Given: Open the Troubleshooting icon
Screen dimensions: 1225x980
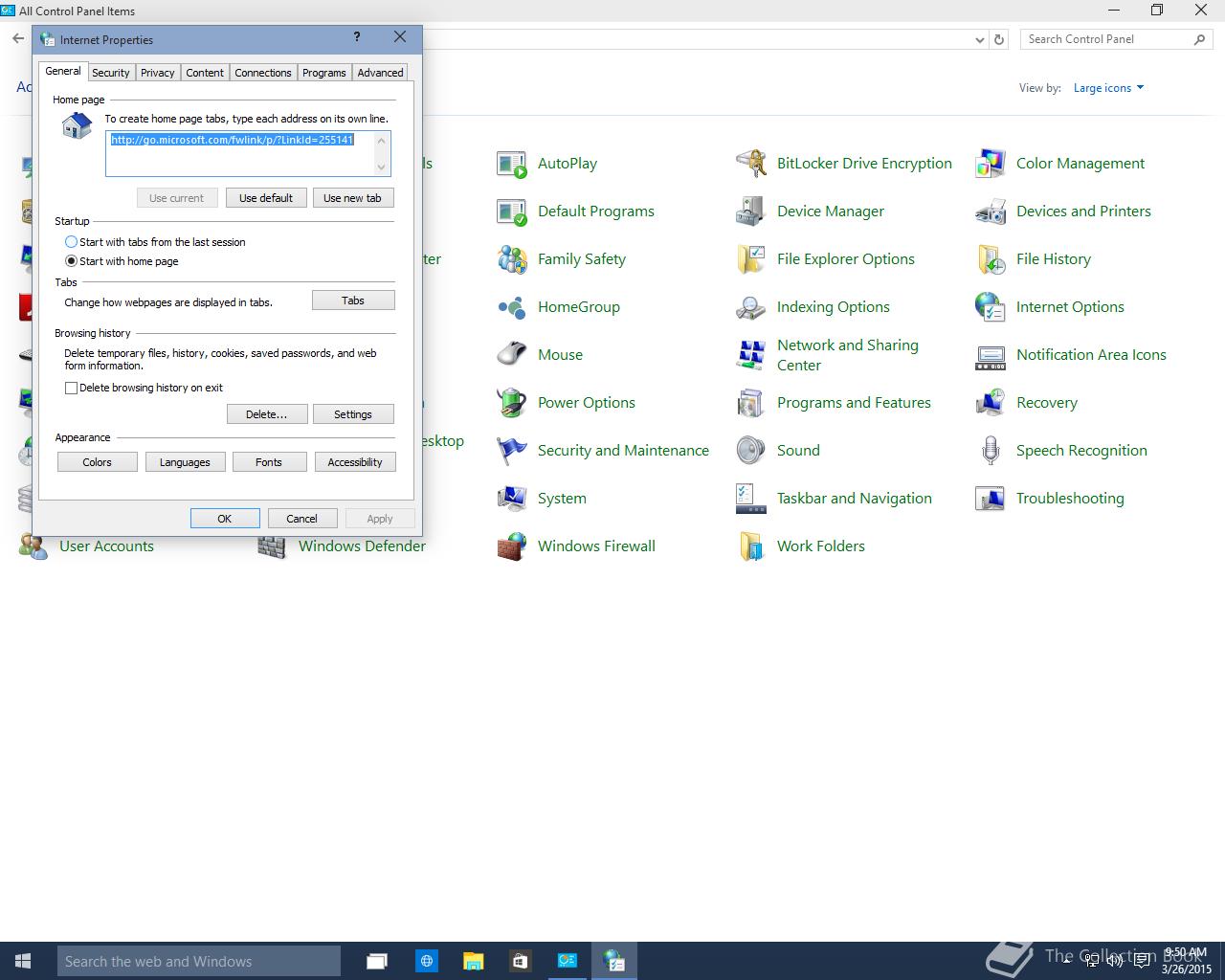Looking at the screenshot, I should click(991, 499).
